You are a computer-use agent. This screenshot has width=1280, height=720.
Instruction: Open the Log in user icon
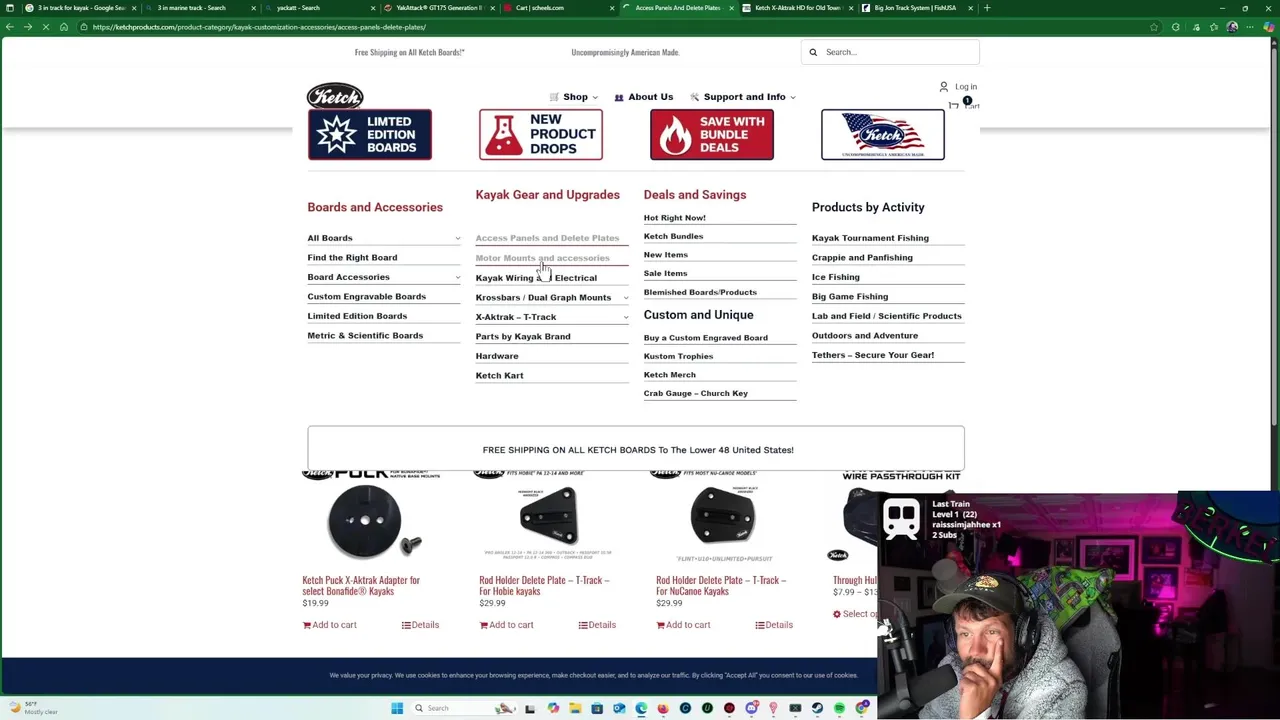943,87
